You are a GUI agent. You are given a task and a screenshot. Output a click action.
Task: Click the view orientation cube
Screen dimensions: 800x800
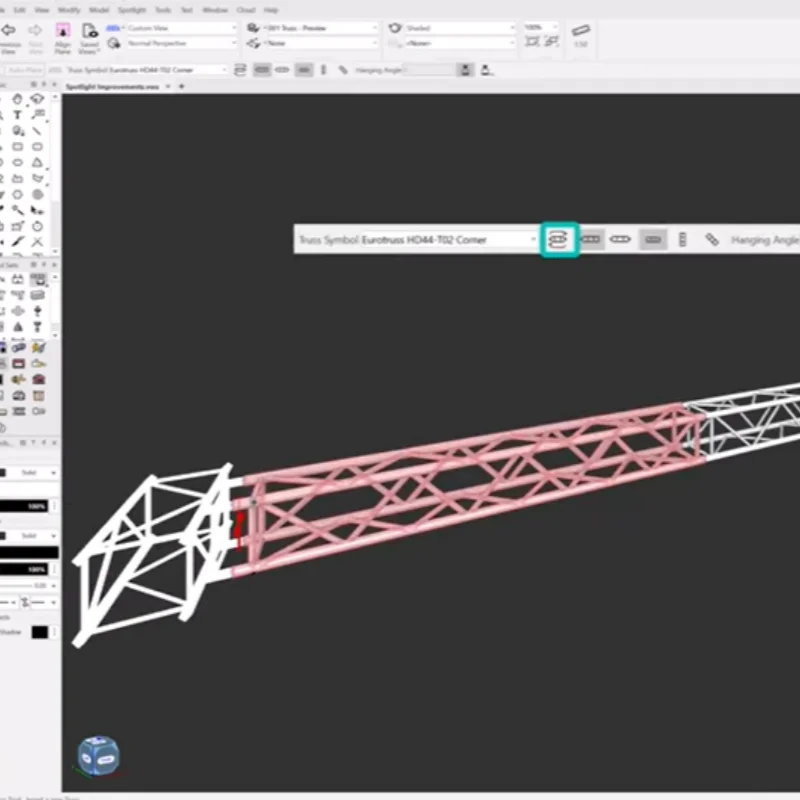[98, 756]
